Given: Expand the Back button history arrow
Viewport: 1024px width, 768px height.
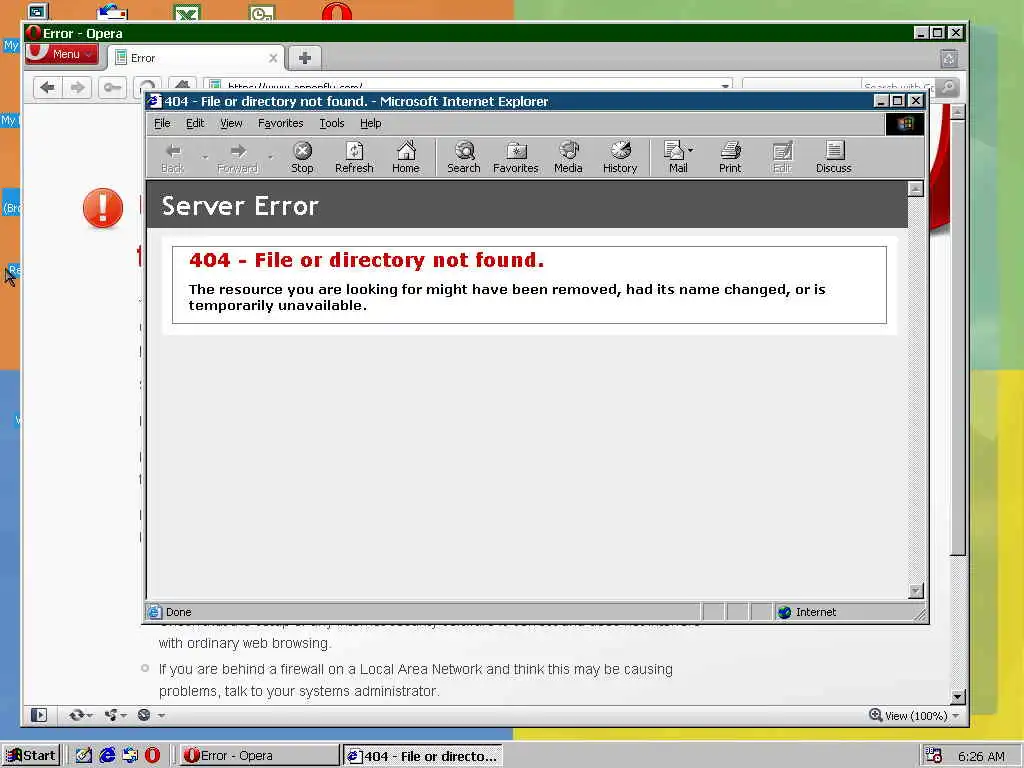Looking at the screenshot, I should 204,157.
